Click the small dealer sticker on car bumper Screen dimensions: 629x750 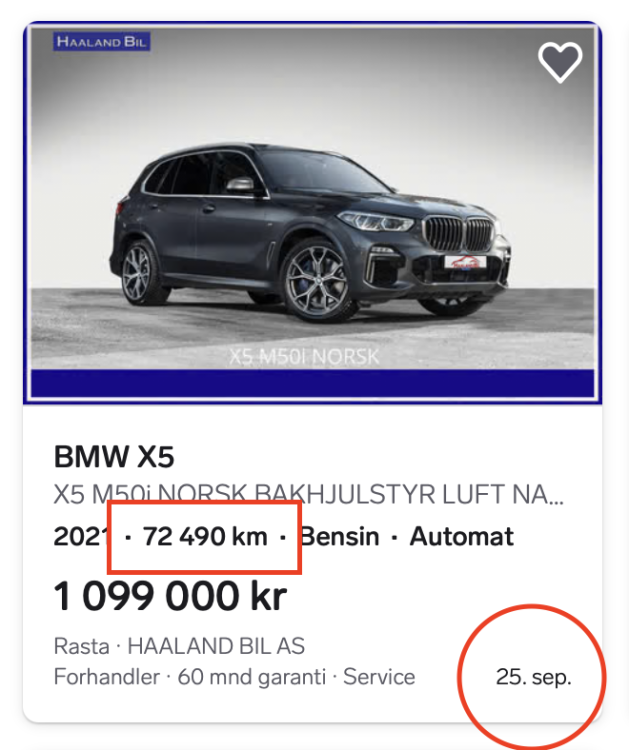[x=467, y=262]
